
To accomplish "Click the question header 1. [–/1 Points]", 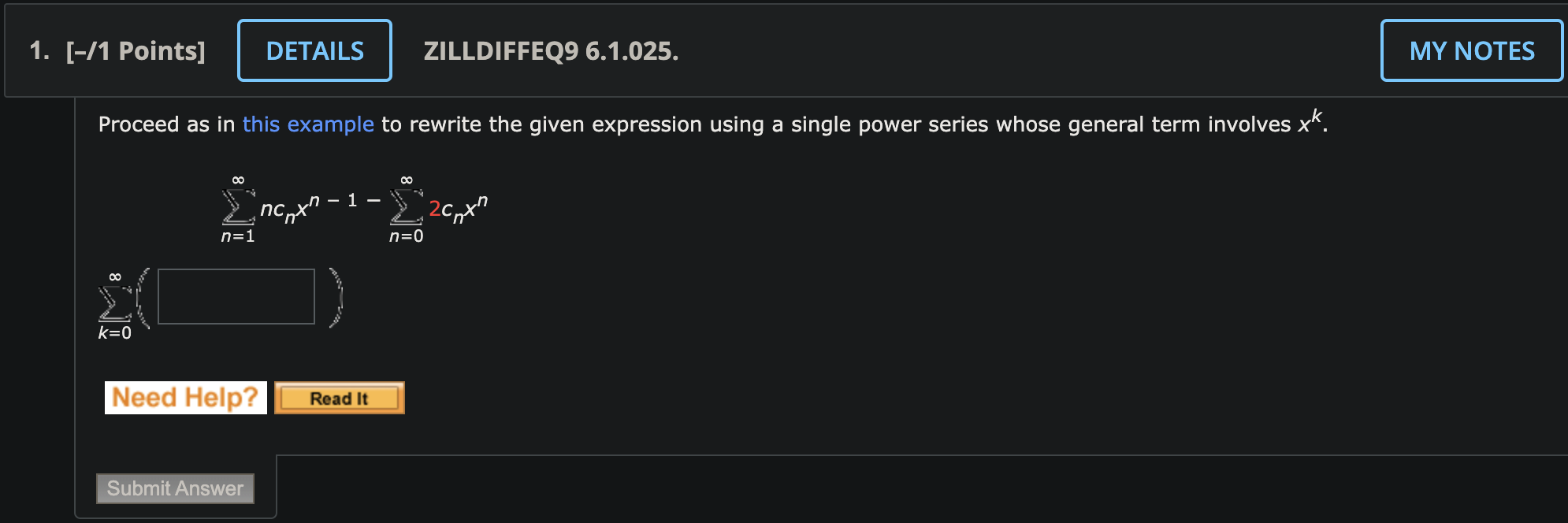I will [117, 50].
